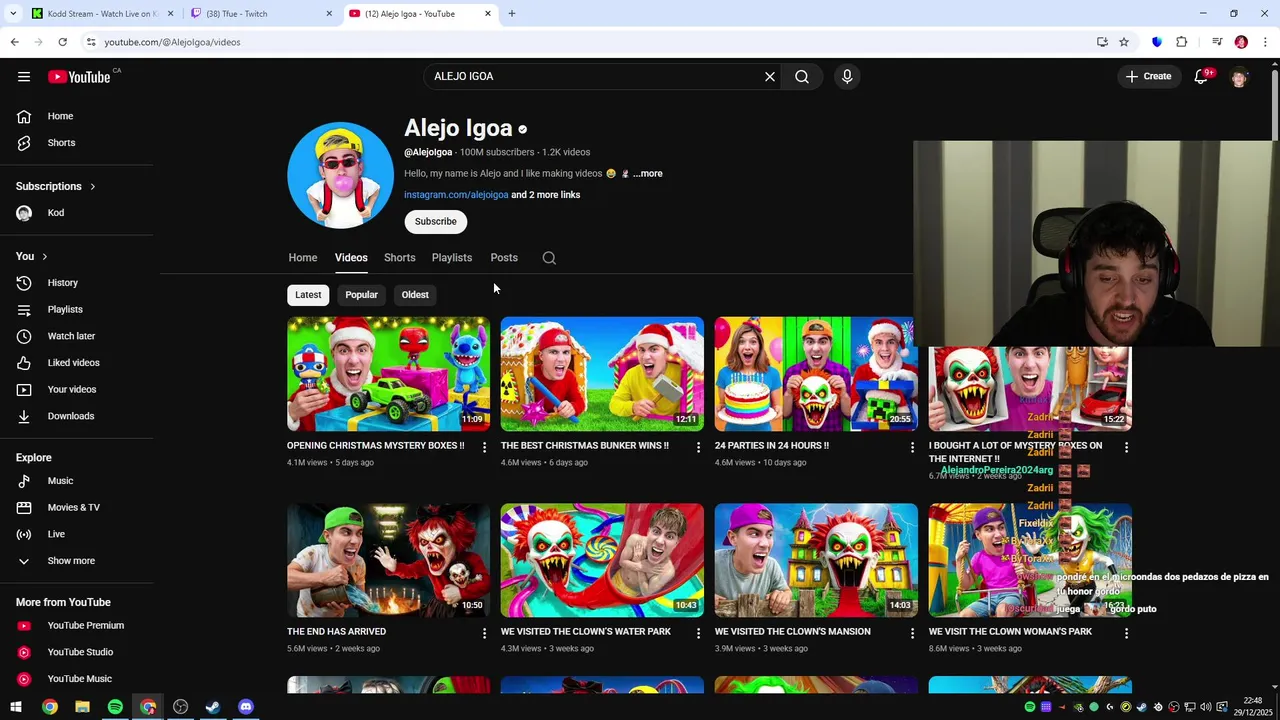Screen dimensions: 1280x720
Task: Play OPENING CHRISTMAS MYSTERY BOXES thumbnail
Action: 388,374
